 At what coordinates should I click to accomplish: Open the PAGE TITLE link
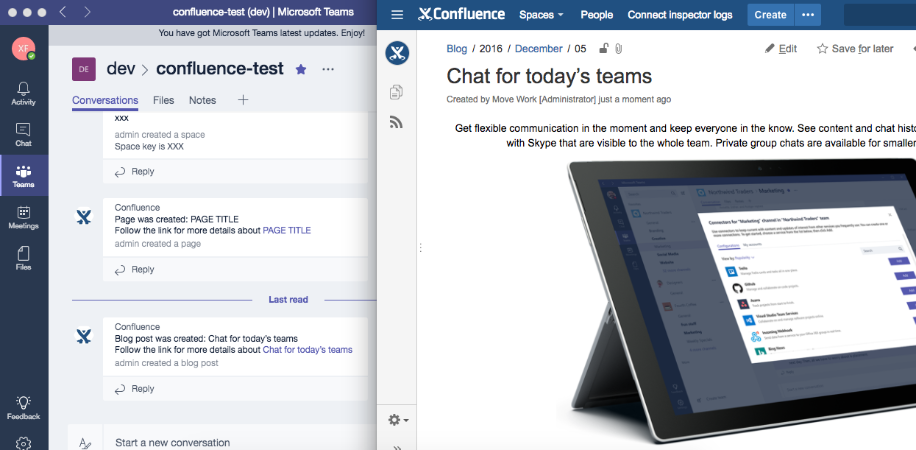tap(287, 231)
